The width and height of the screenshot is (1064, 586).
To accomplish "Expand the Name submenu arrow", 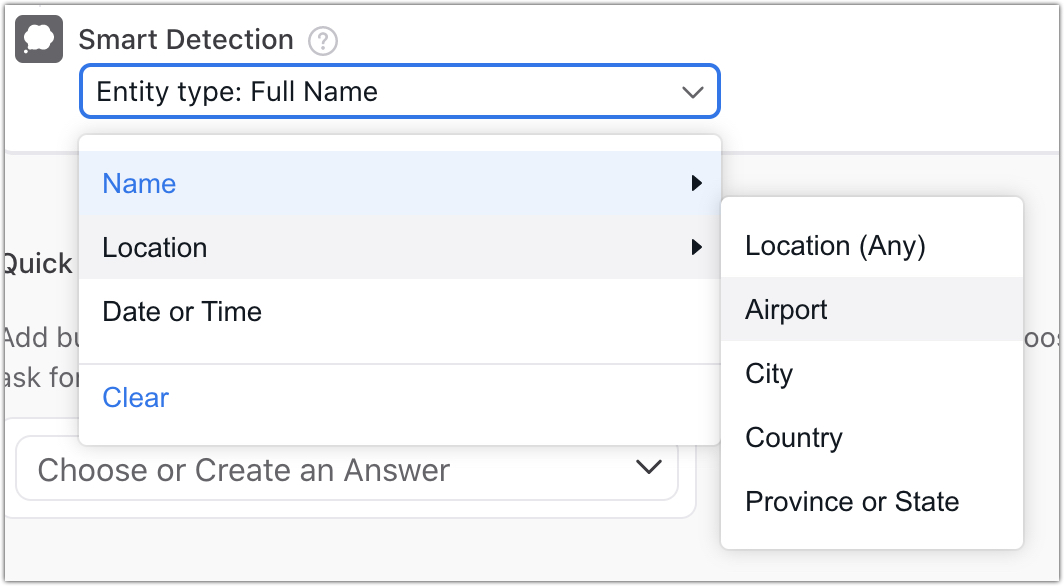I will 696,184.
